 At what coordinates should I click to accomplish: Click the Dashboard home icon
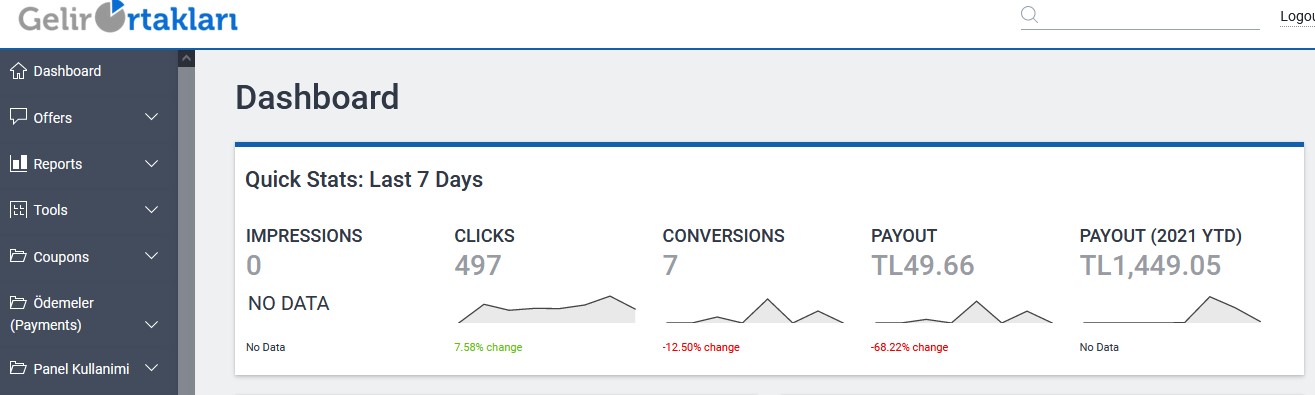(x=18, y=71)
